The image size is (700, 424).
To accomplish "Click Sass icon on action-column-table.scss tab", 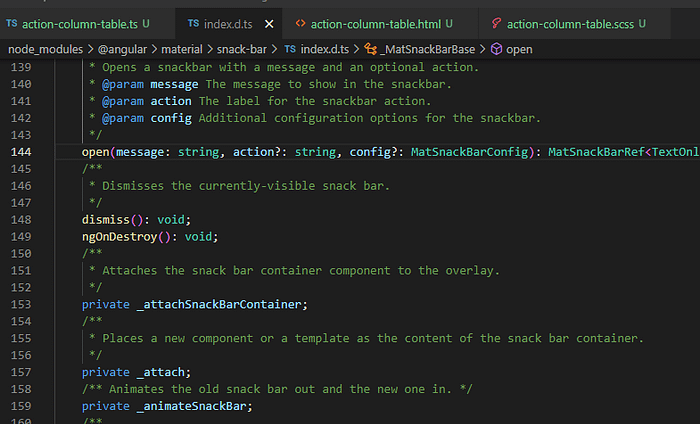I will tap(496, 23).
